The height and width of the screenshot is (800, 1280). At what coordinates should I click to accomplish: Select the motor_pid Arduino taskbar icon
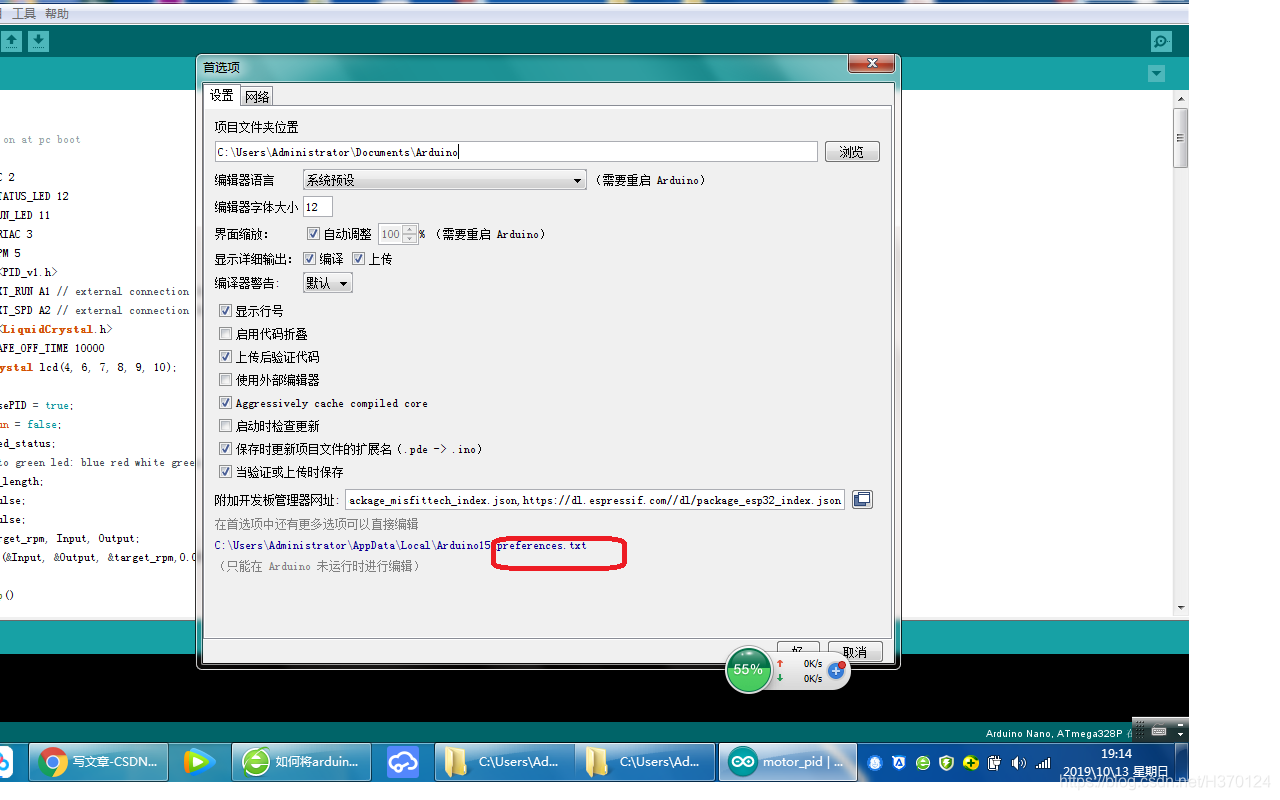pyautogui.click(x=788, y=761)
